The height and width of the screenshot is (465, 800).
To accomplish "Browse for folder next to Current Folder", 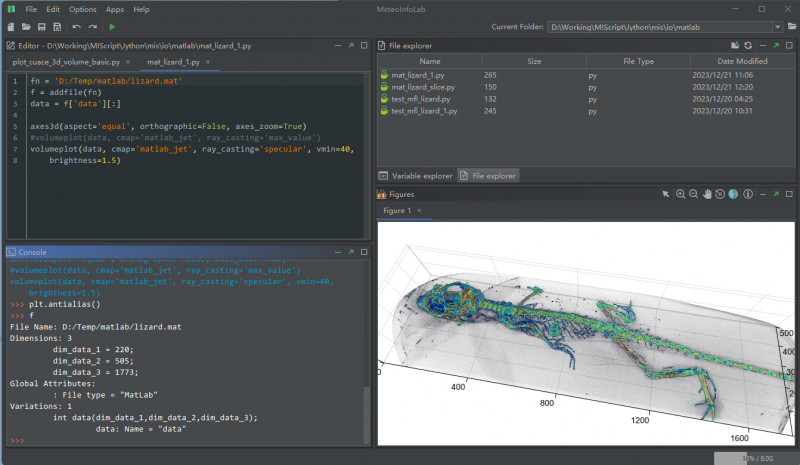I will tap(791, 26).
